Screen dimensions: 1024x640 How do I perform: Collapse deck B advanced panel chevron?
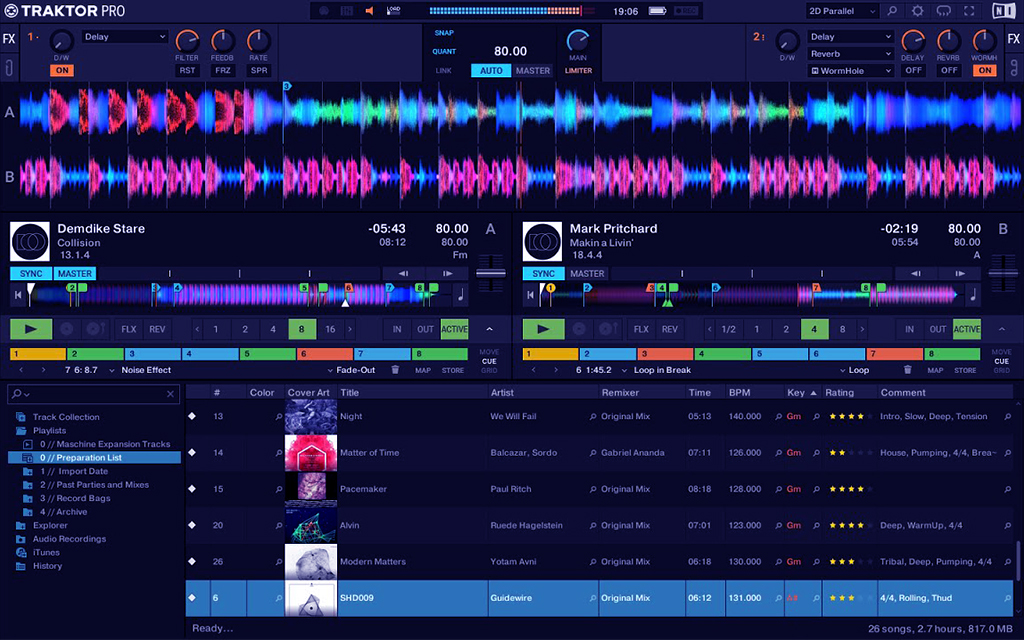[x=1001, y=329]
